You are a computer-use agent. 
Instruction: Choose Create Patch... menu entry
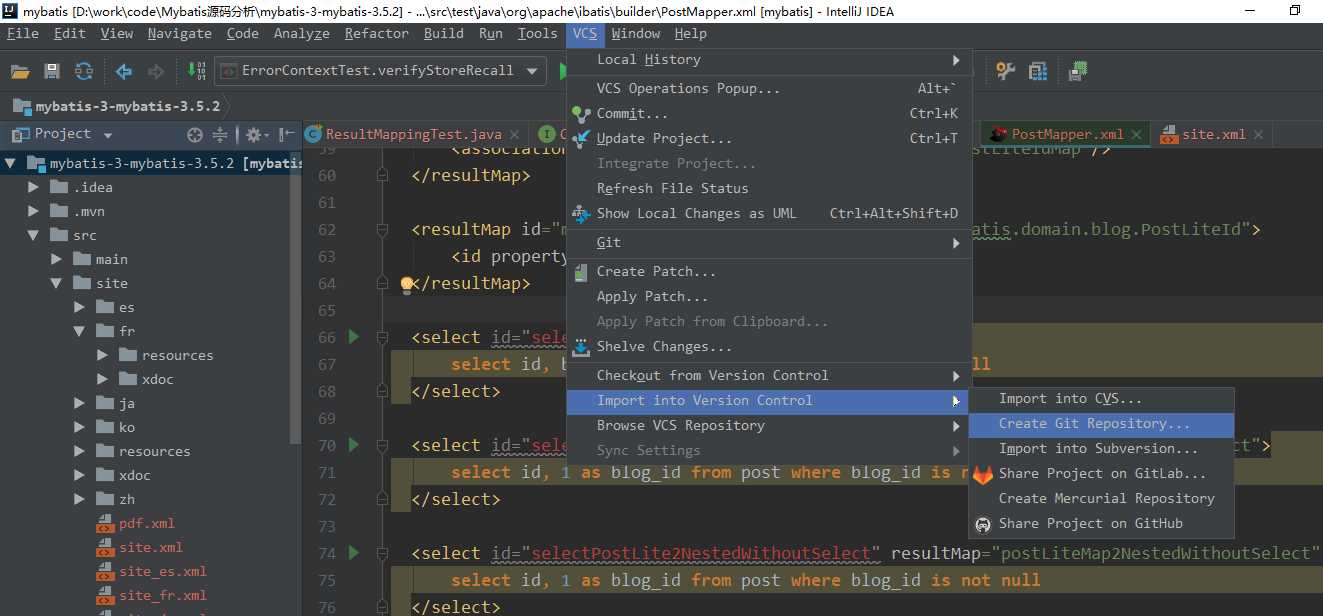pos(769,271)
